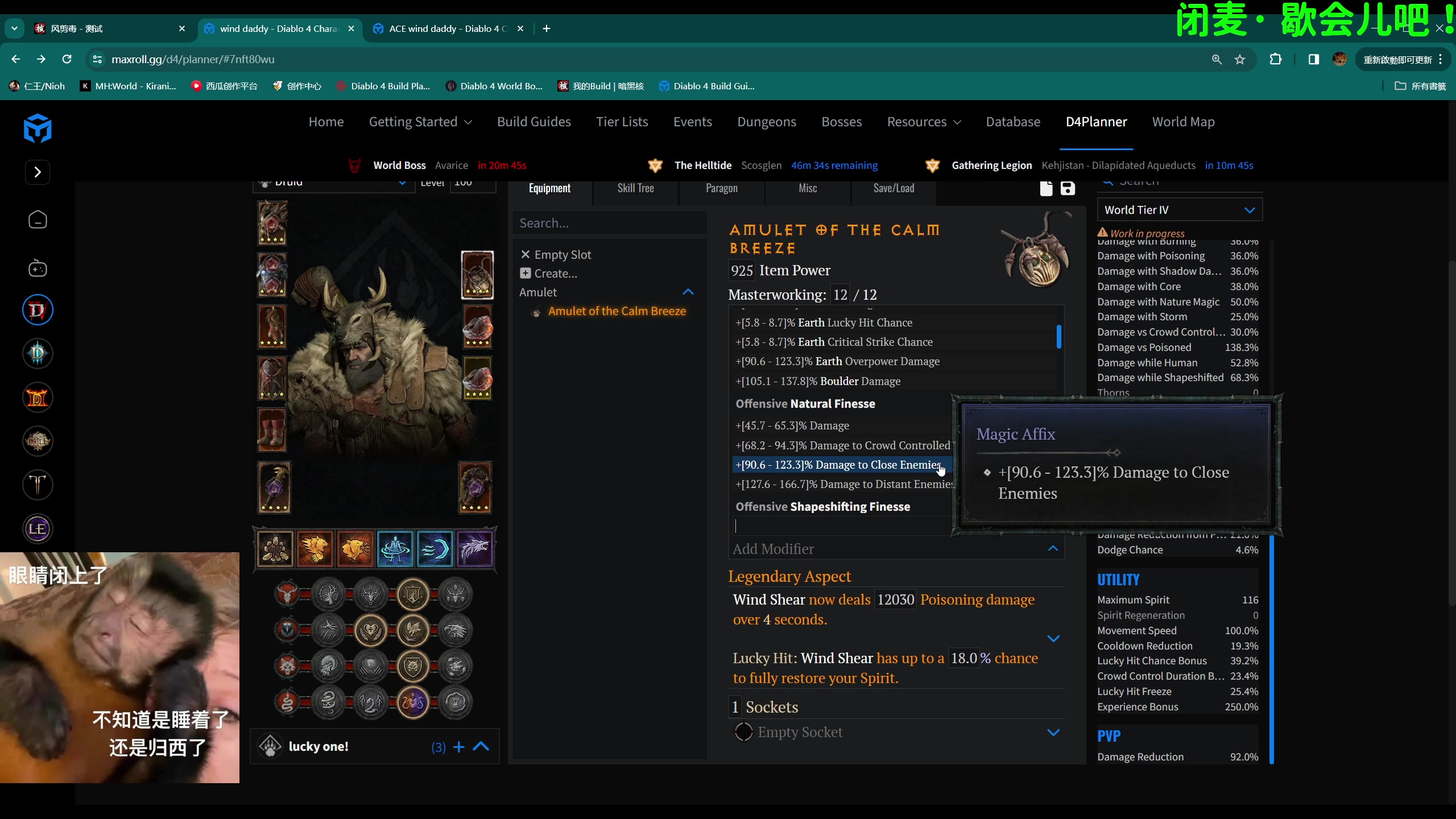Bookmark this page with star icon
1456x819 pixels.
pyautogui.click(x=1240, y=59)
